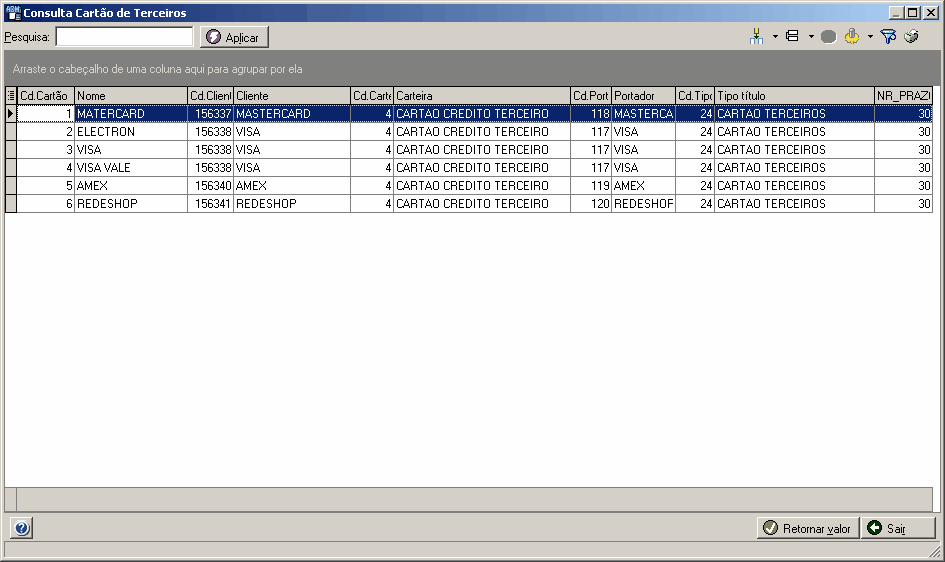Click the application icon in title bar
Image resolution: width=945 pixels, height=562 pixels.
coord(13,13)
